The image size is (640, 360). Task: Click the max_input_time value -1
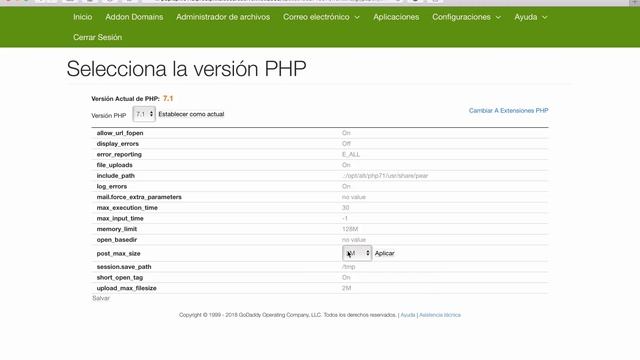click(345, 218)
